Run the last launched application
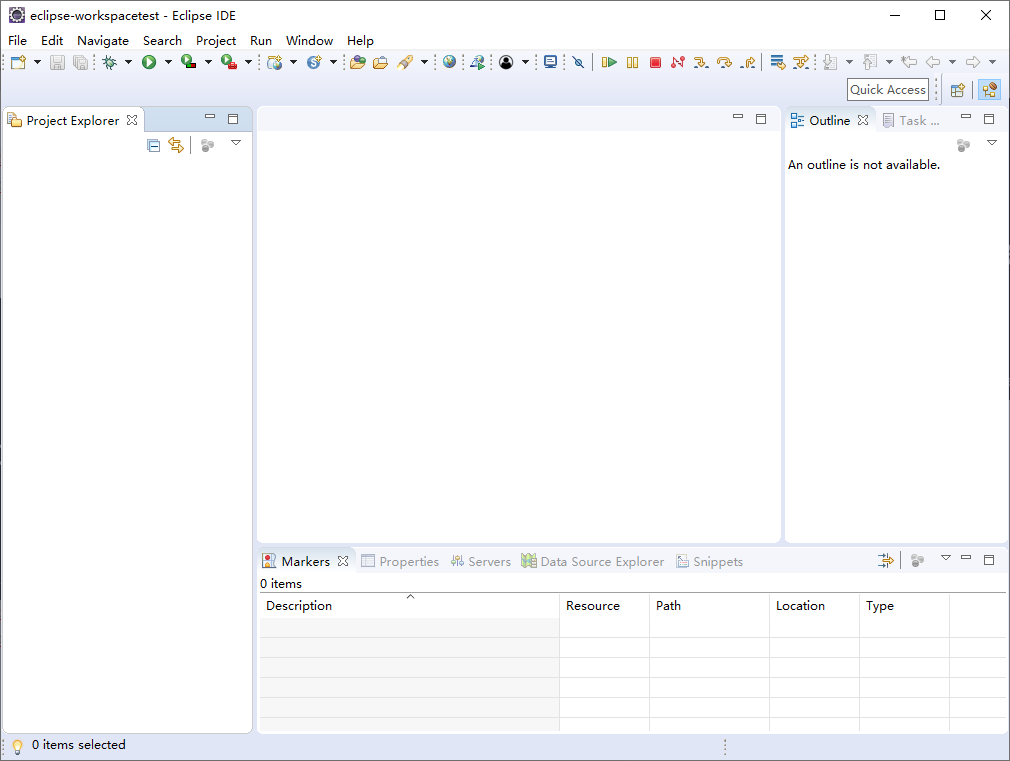 (x=152, y=61)
